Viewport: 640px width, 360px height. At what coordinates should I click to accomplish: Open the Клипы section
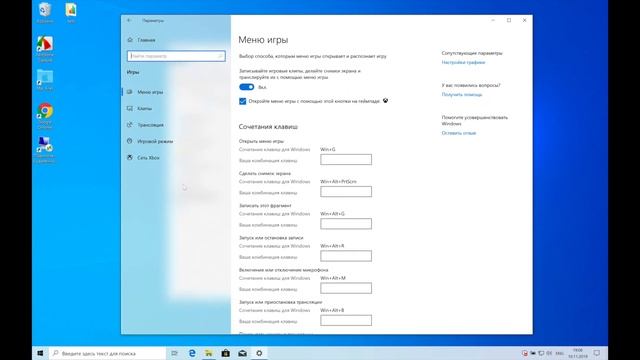[x=144, y=109]
